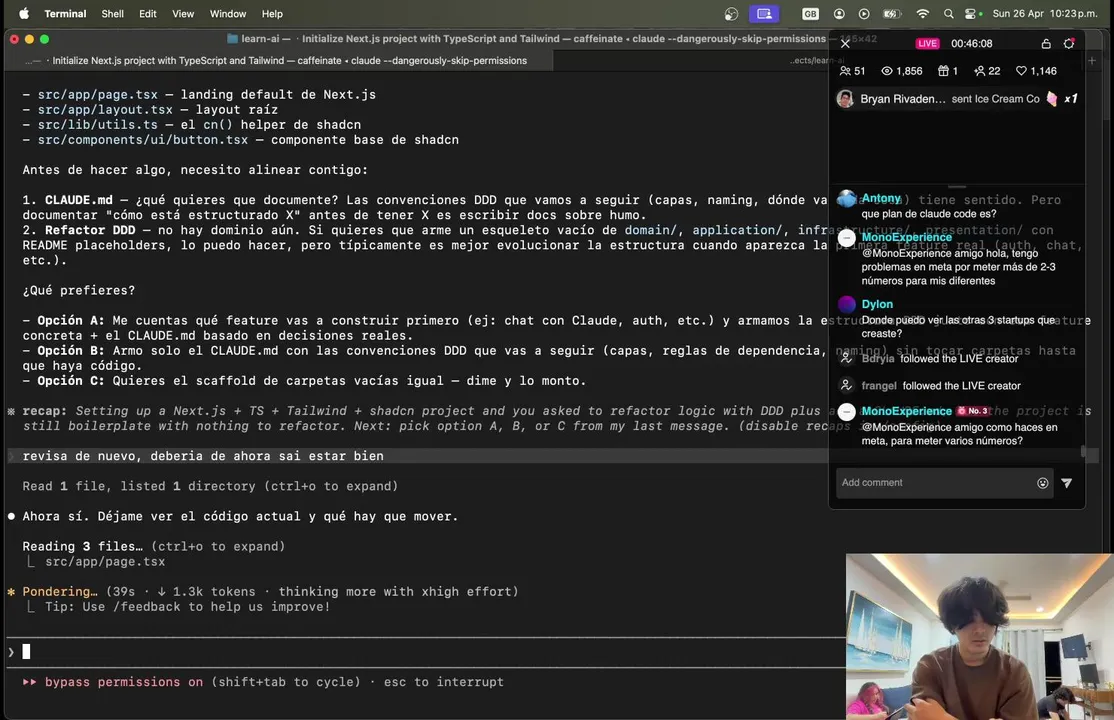This screenshot has width=1114, height=720.
Task: Click 'Tip: Use /feedback to help us improve!'
Action: tap(188, 607)
